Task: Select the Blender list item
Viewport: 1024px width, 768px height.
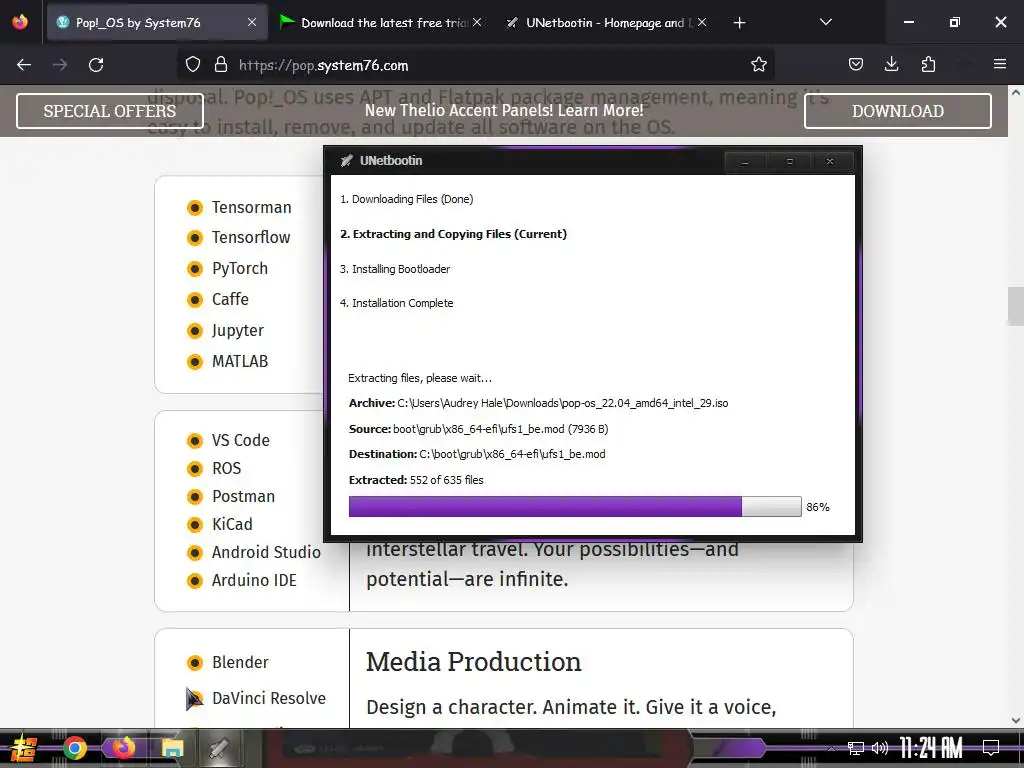Action: pos(240,662)
